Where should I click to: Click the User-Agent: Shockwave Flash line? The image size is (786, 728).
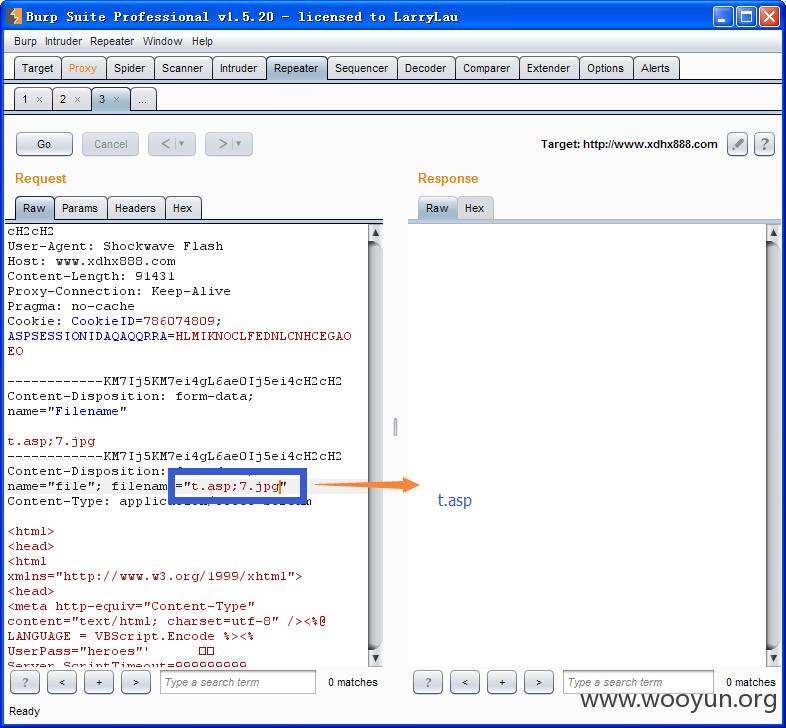(115, 246)
